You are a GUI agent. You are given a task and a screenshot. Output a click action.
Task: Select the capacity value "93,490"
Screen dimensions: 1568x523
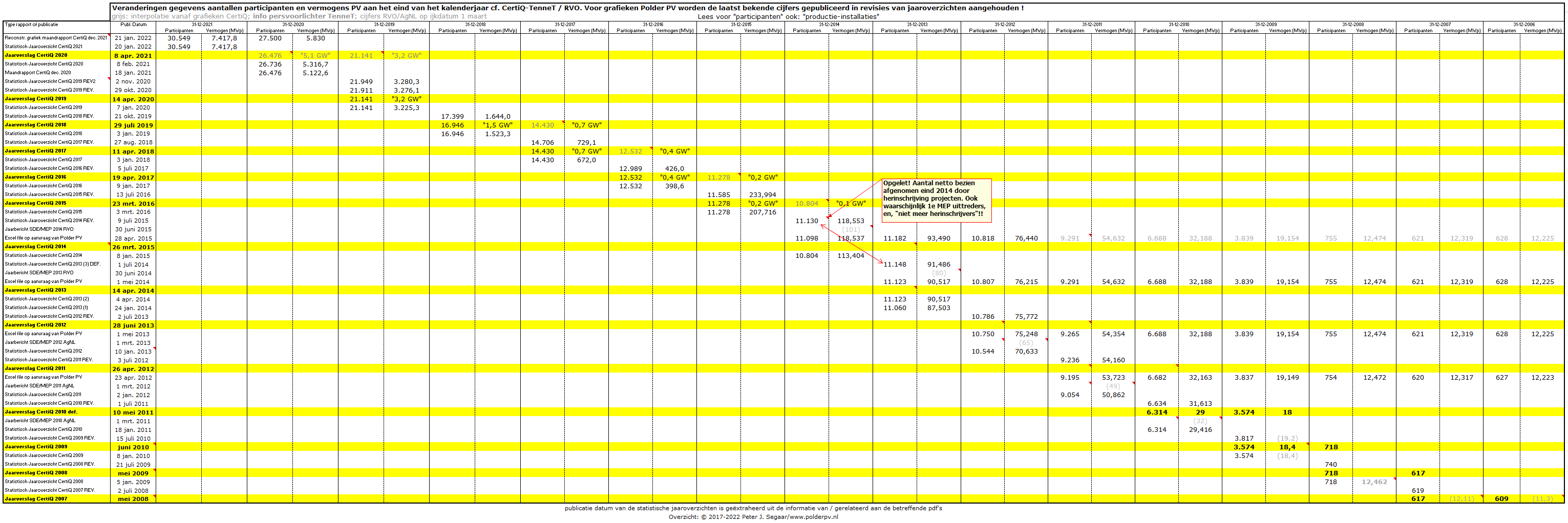point(939,238)
